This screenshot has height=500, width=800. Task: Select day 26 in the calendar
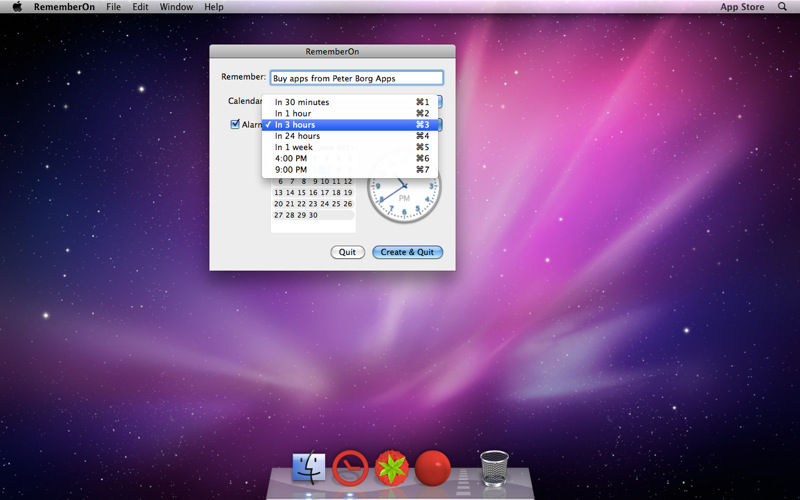[x=347, y=204]
